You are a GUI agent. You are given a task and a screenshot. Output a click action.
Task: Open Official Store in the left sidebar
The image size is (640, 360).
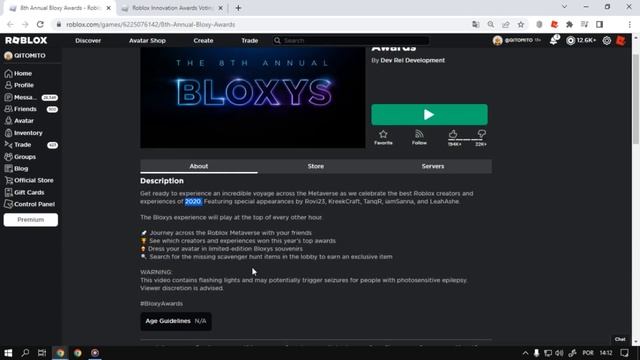[x=29, y=180]
